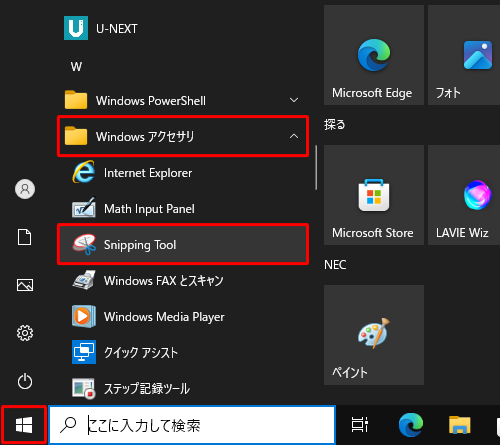Open Task View on the taskbar

pyautogui.click(x=360, y=425)
